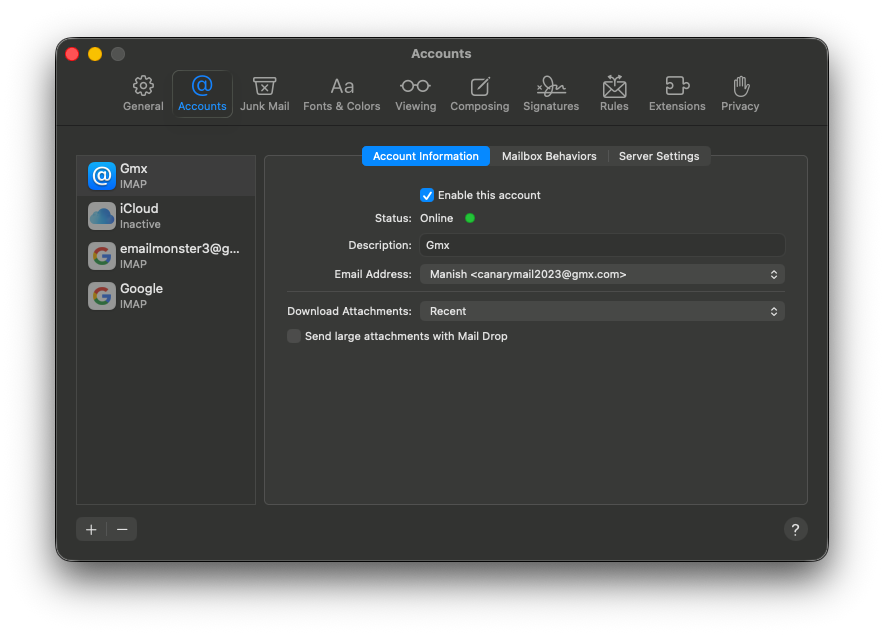Viewport: 884px width, 635px height.
Task: Open the Fonts & Colors pane
Action: 341,93
